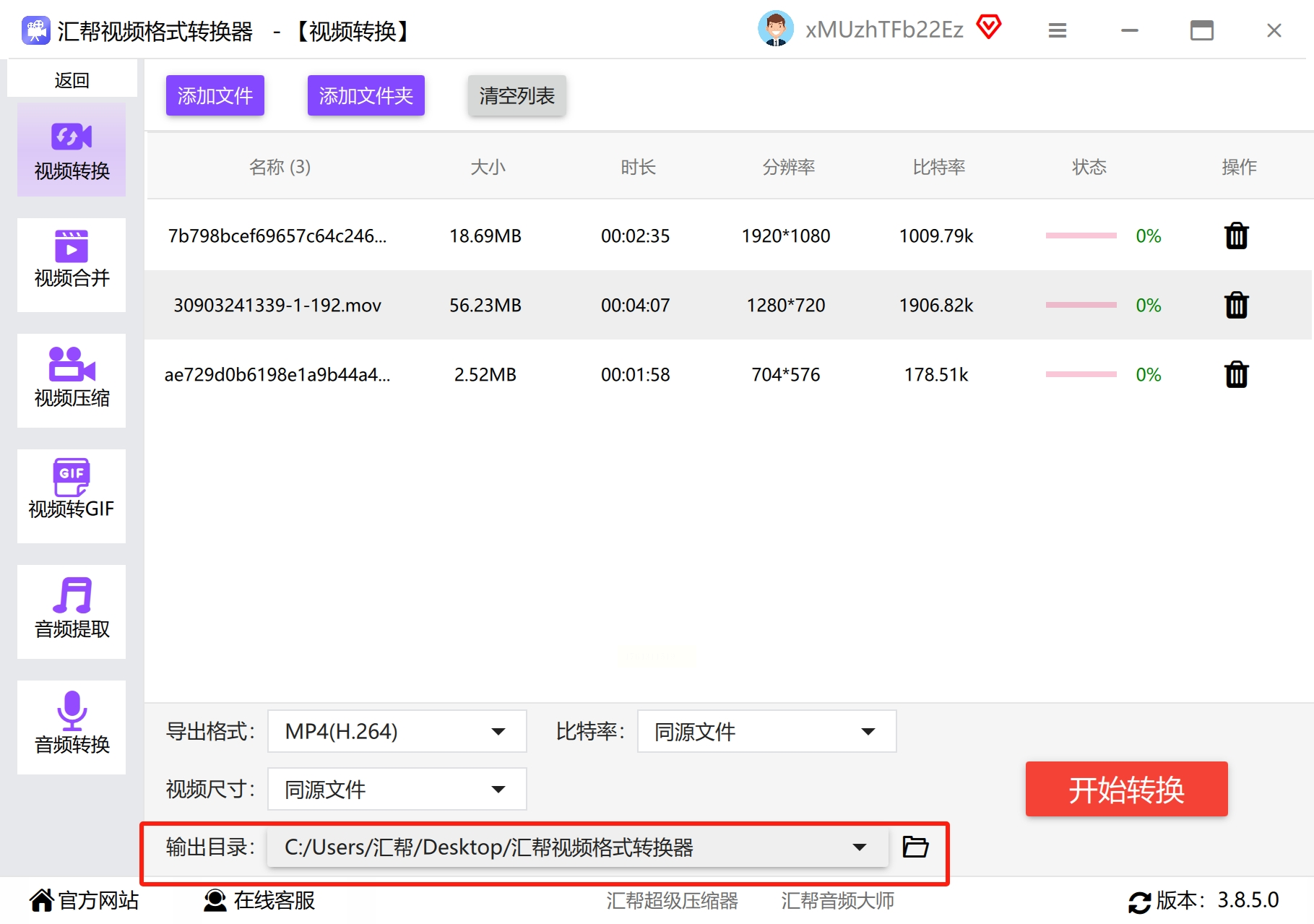The width and height of the screenshot is (1314, 924).
Task: Click the red VIP diamond badge
Action: (988, 28)
